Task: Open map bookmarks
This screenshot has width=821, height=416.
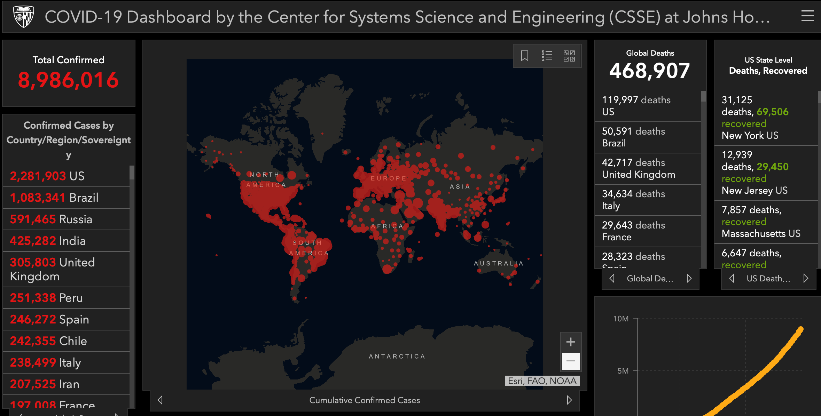Action: point(524,55)
